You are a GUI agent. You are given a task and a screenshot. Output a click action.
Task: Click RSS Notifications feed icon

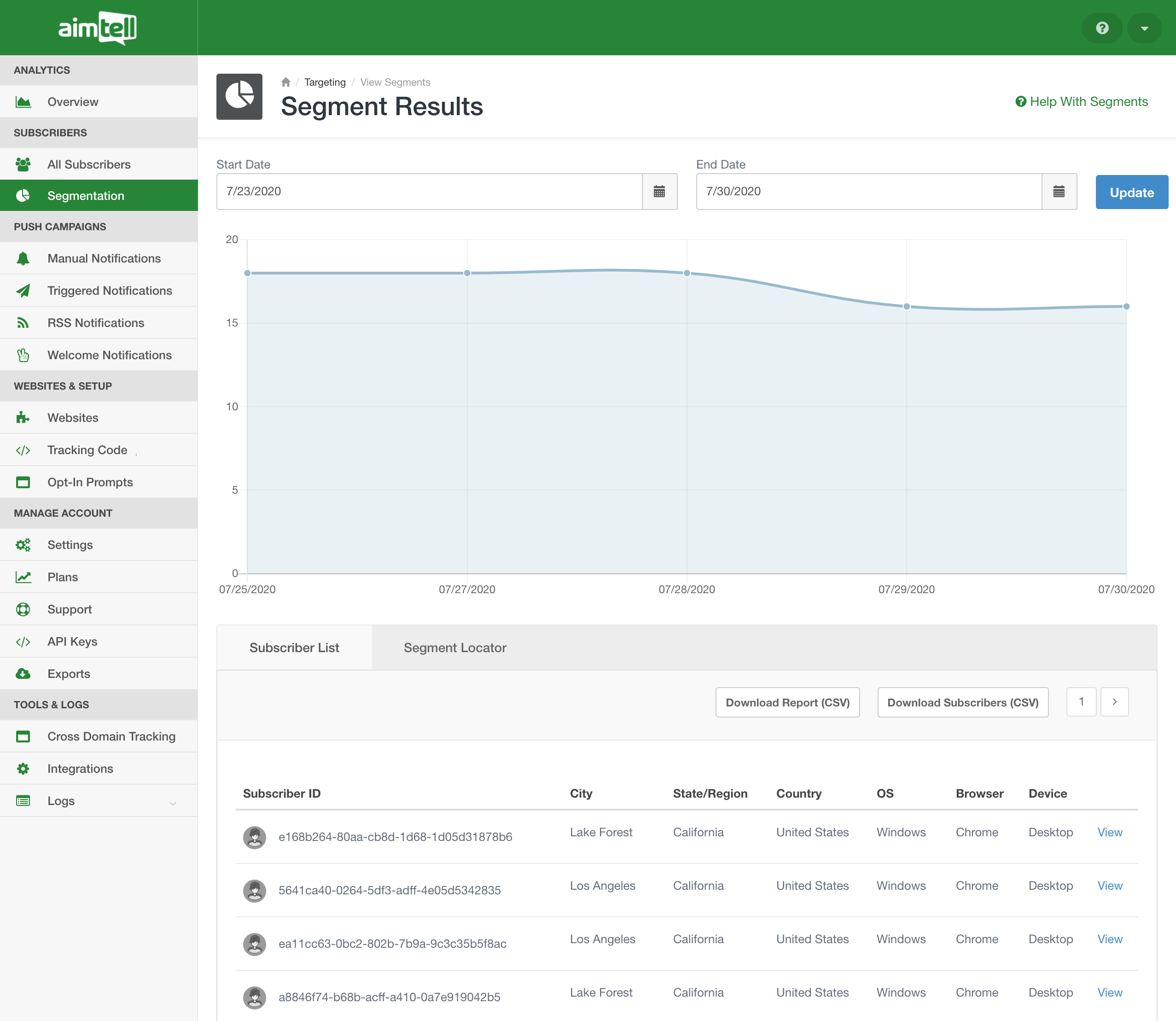tap(23, 323)
